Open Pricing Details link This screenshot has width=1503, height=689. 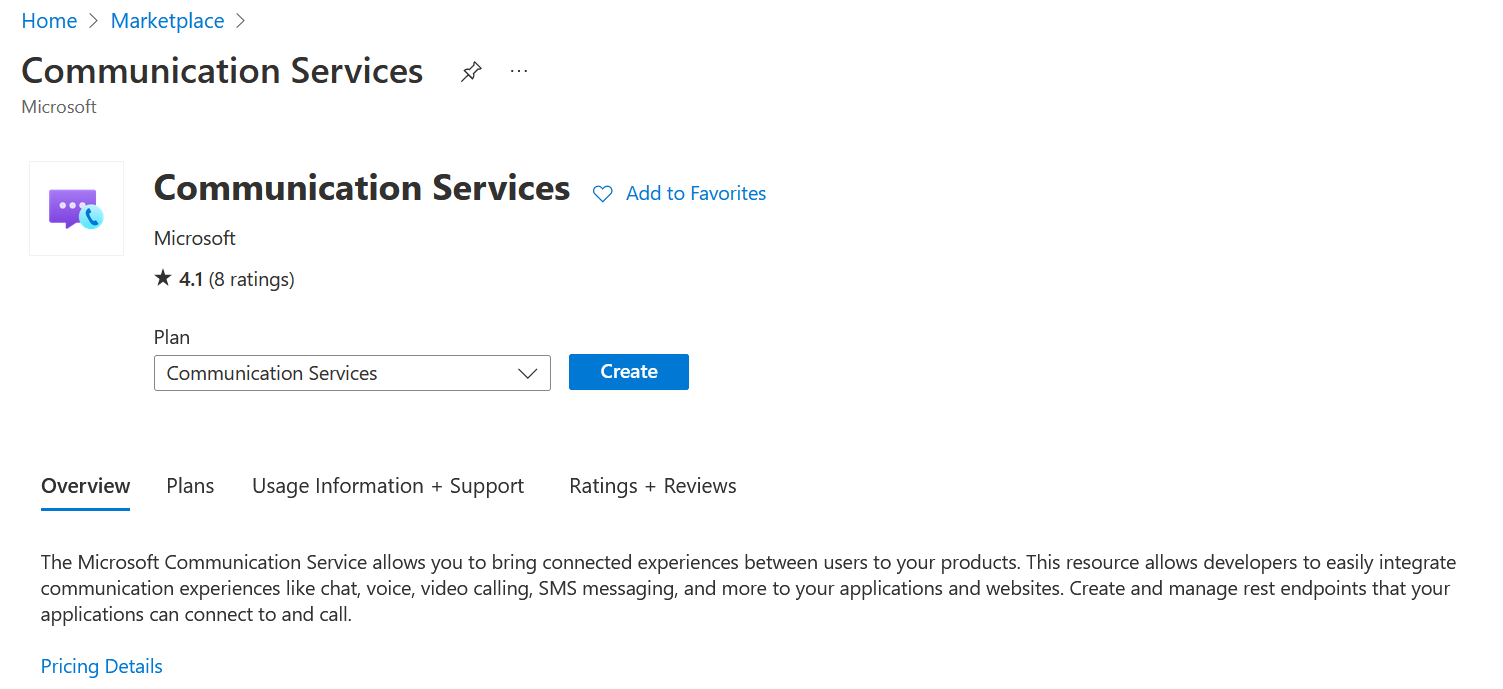click(101, 665)
